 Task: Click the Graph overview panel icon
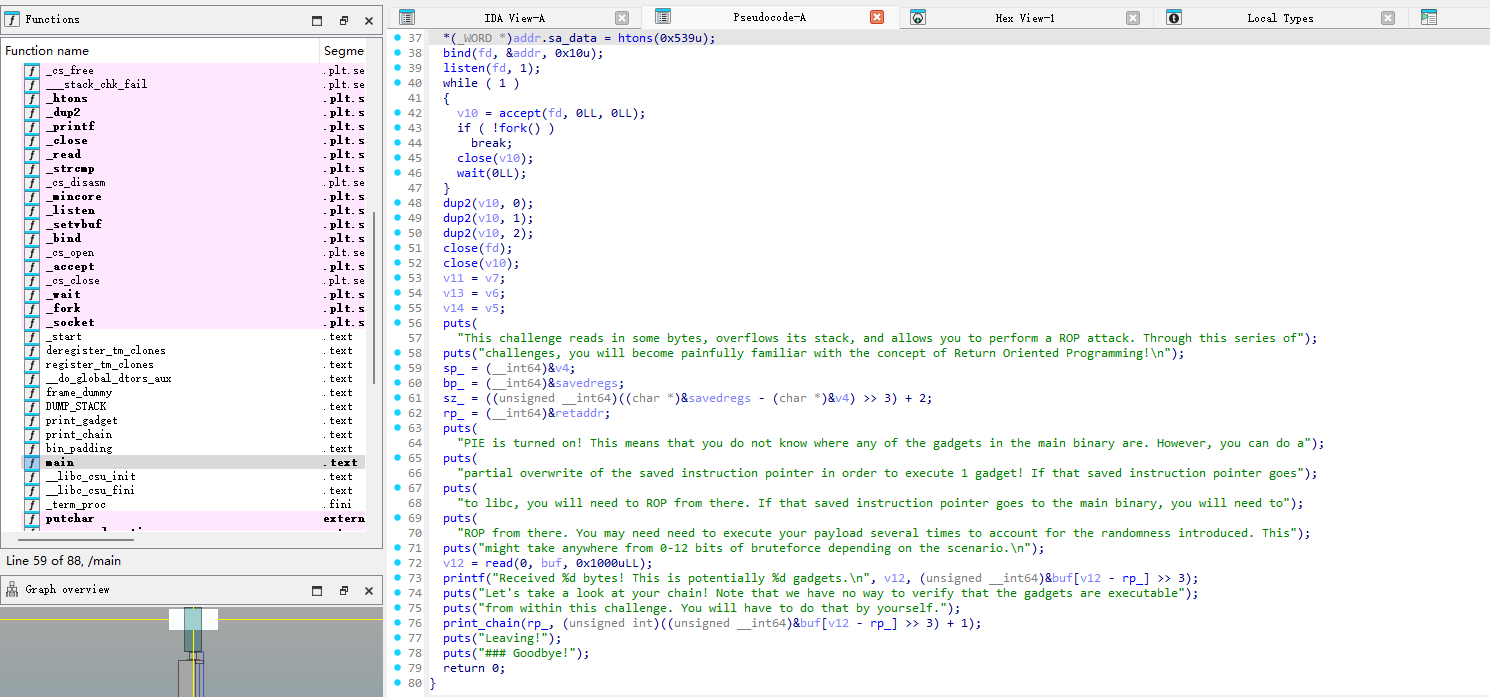pos(12,590)
